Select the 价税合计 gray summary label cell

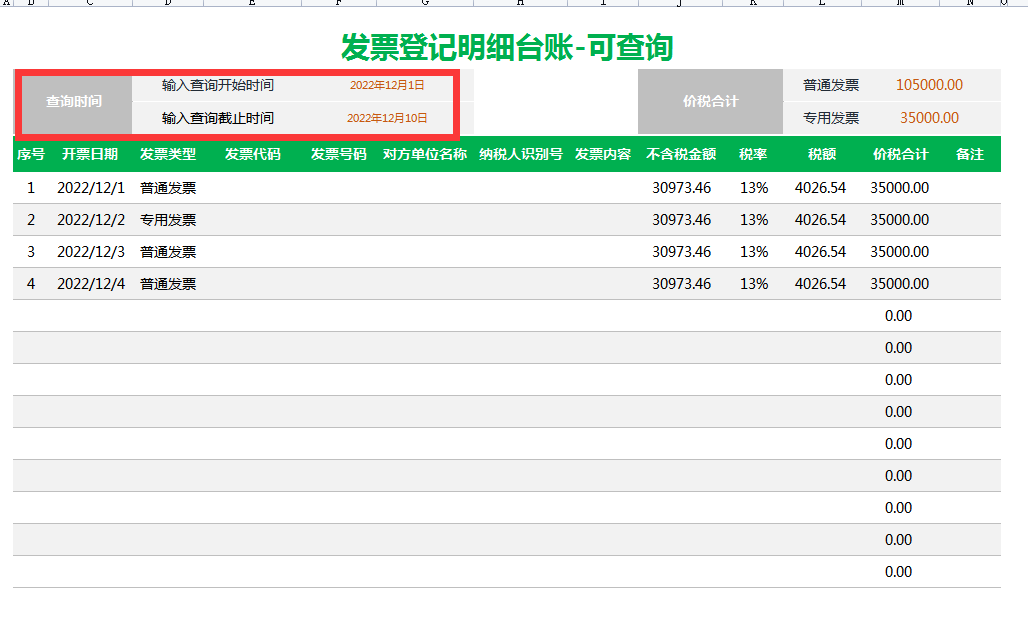(710, 102)
